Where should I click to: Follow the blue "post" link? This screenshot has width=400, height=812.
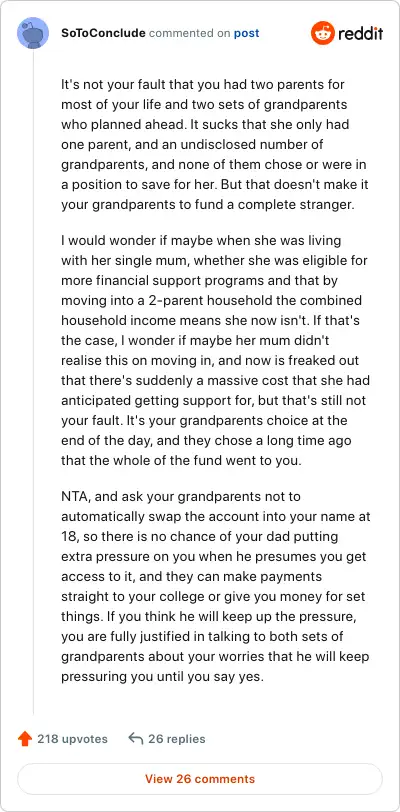[x=247, y=34]
